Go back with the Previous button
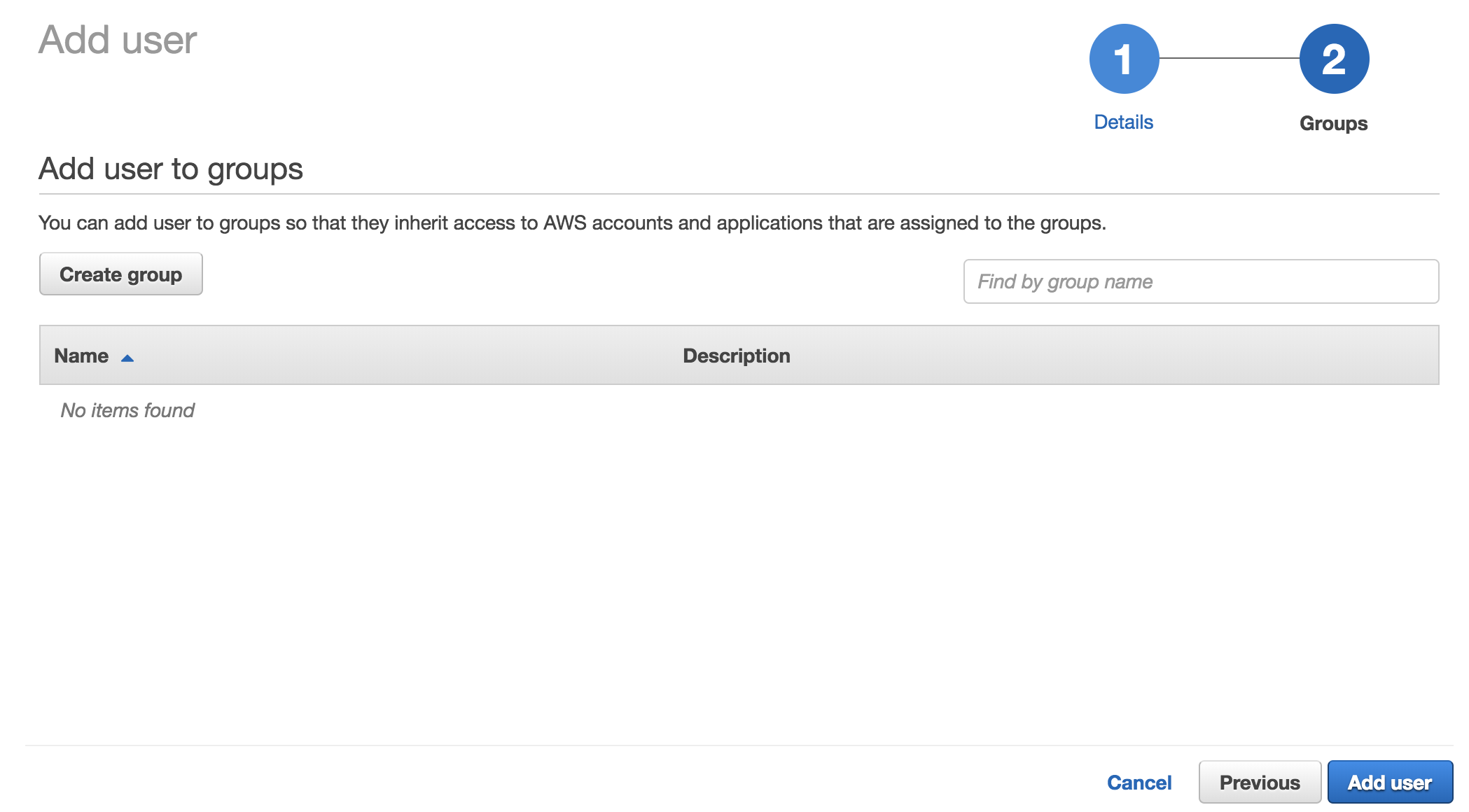The image size is (1469, 812). click(x=1259, y=783)
